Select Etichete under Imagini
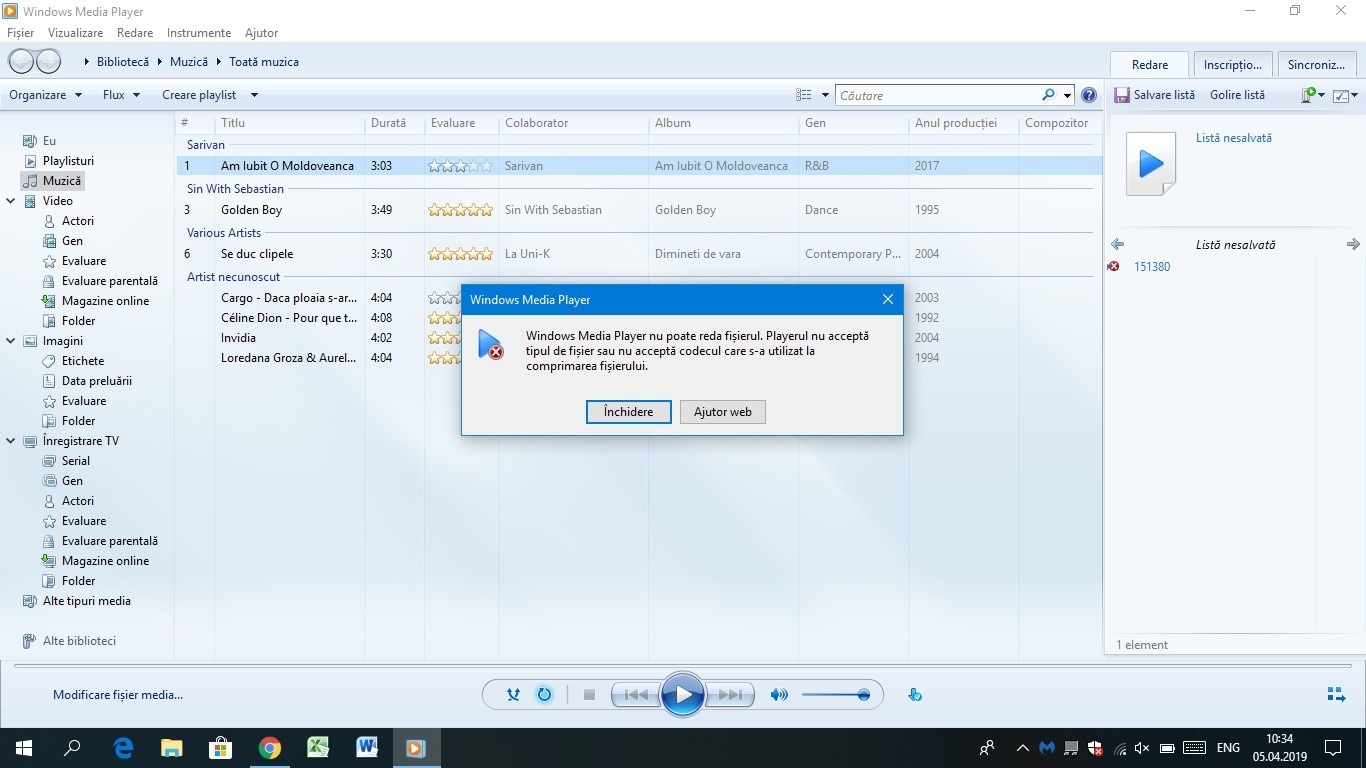Screen dimensions: 1366x768 (x=83, y=361)
